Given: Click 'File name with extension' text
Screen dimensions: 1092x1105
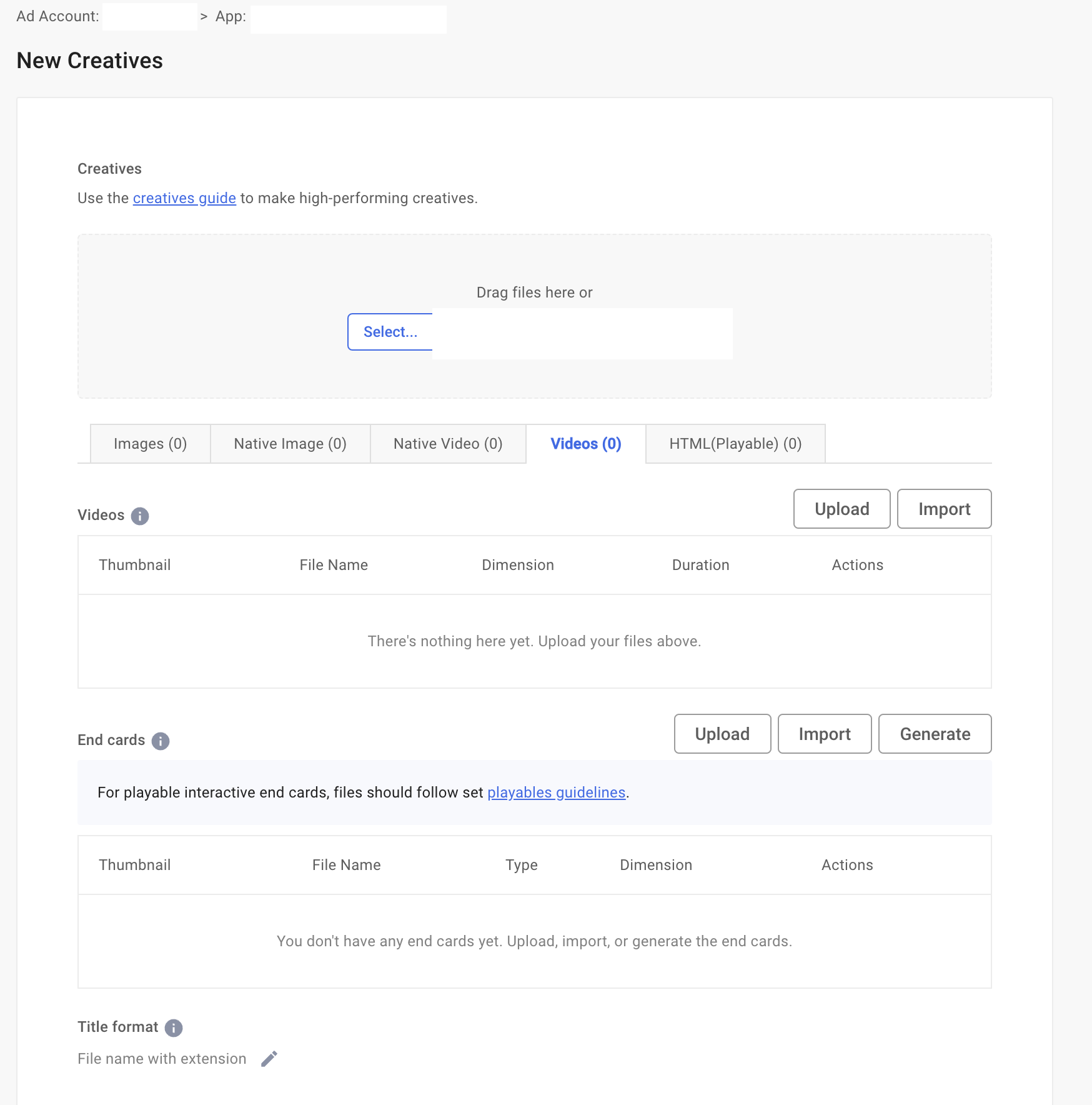Looking at the screenshot, I should pyautogui.click(x=162, y=1059).
